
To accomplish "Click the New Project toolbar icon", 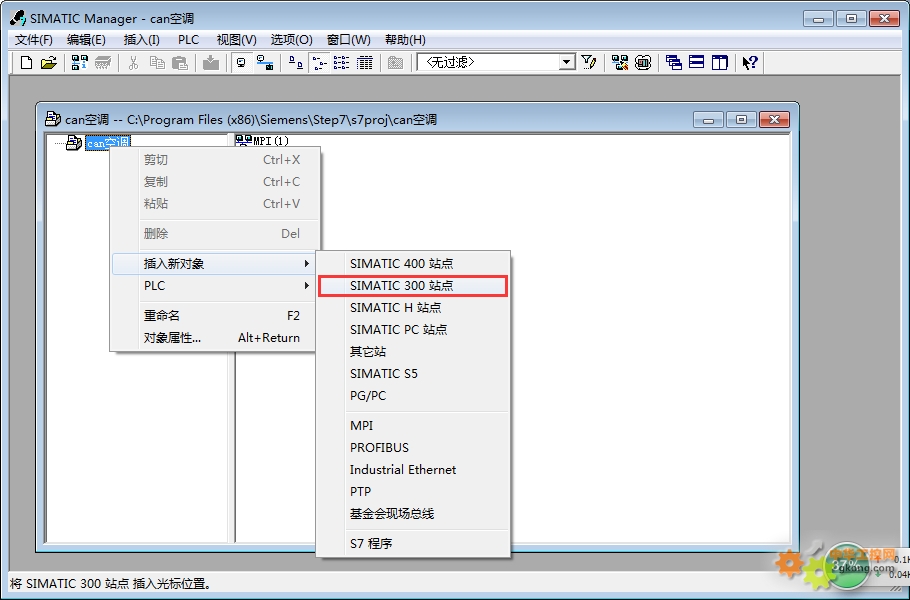I will coord(26,63).
